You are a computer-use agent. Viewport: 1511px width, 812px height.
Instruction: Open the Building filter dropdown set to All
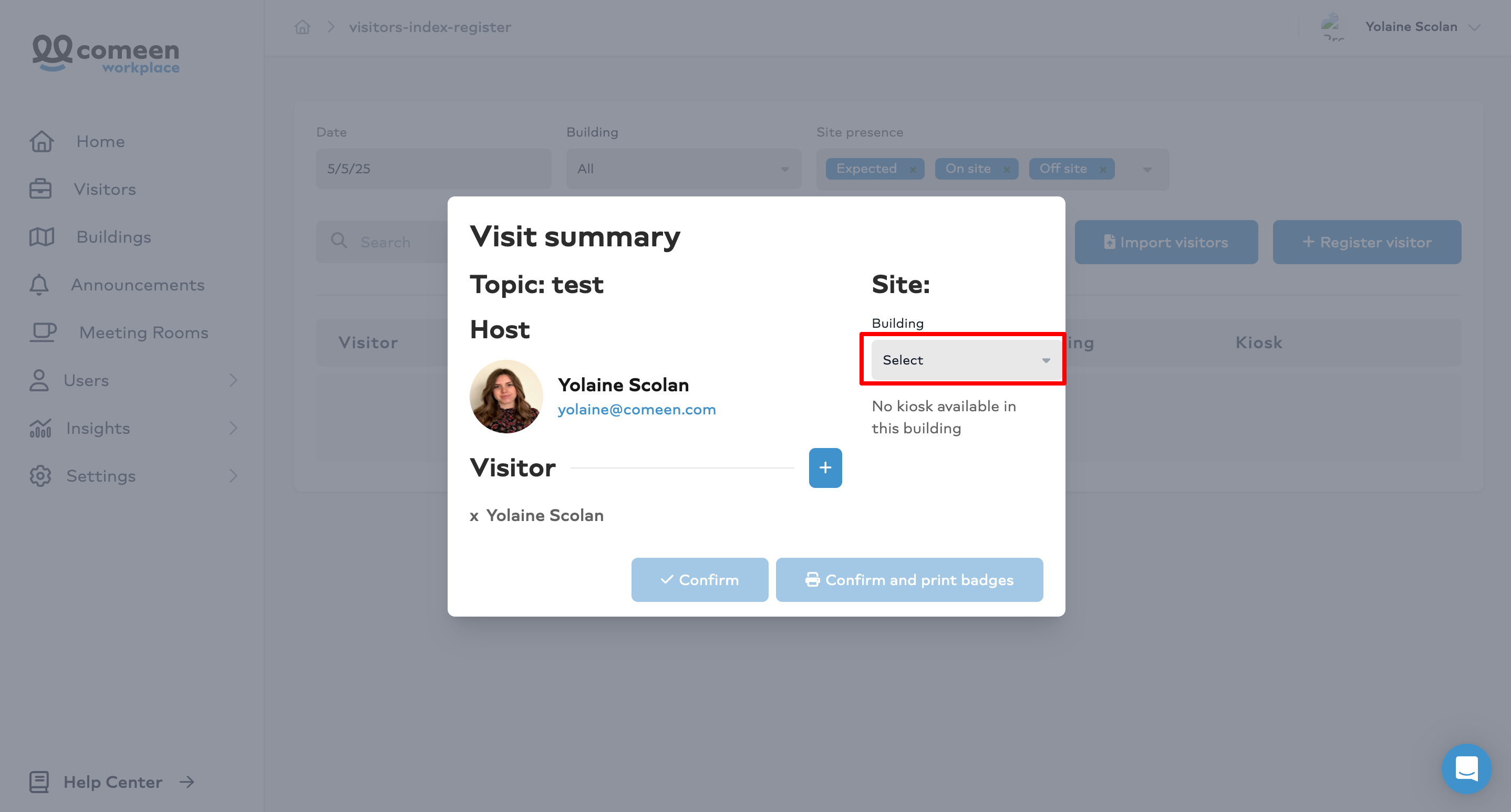(684, 169)
